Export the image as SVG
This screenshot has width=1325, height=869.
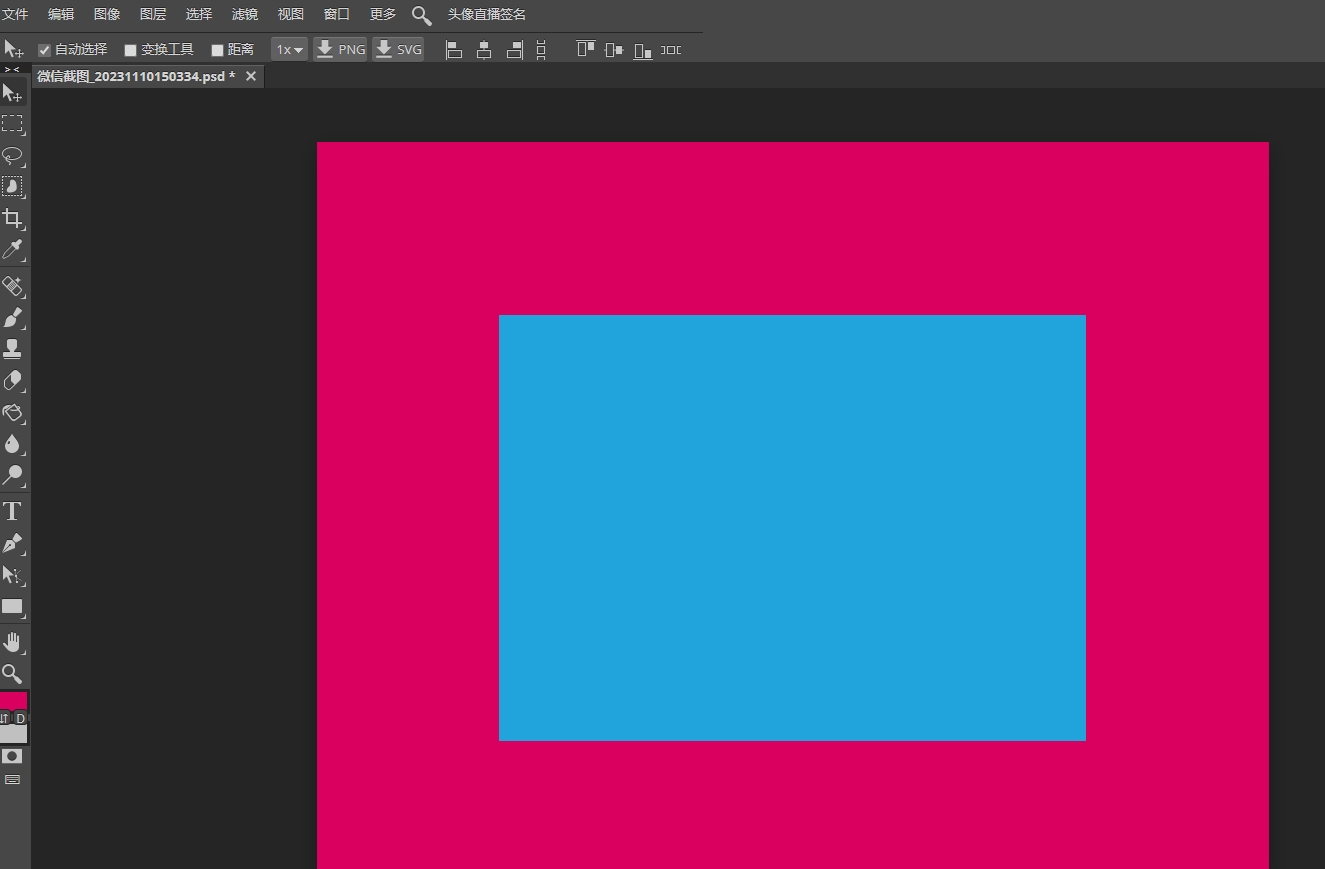(x=398, y=48)
